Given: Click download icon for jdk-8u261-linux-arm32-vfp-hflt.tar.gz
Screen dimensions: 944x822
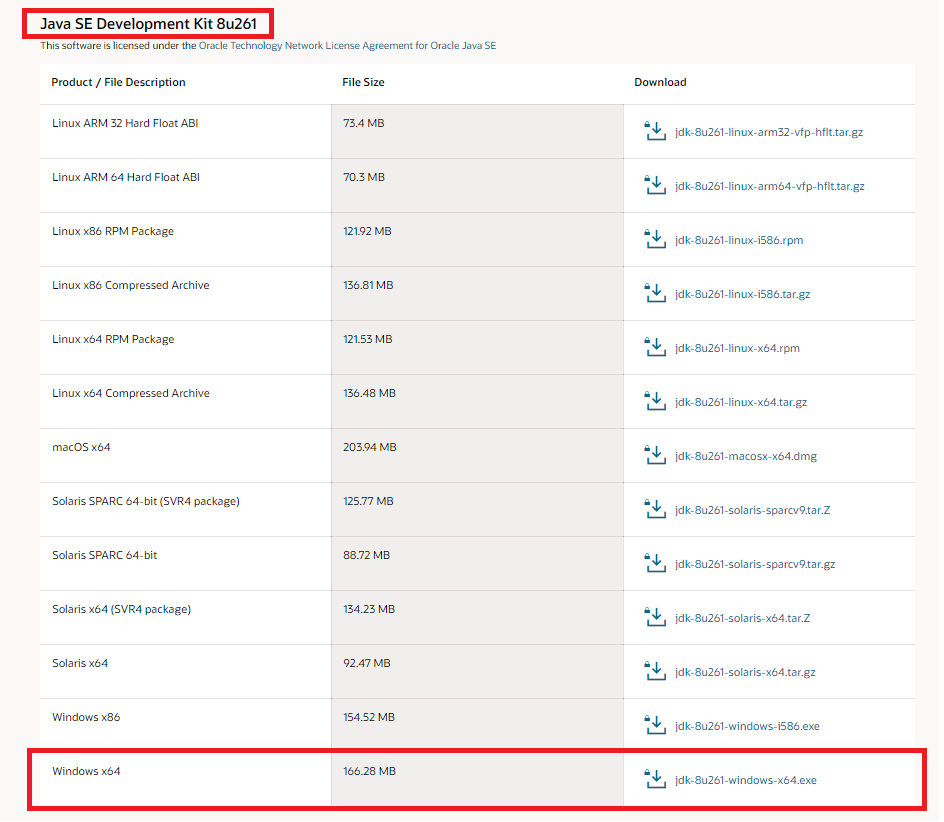Looking at the screenshot, I should point(654,131).
